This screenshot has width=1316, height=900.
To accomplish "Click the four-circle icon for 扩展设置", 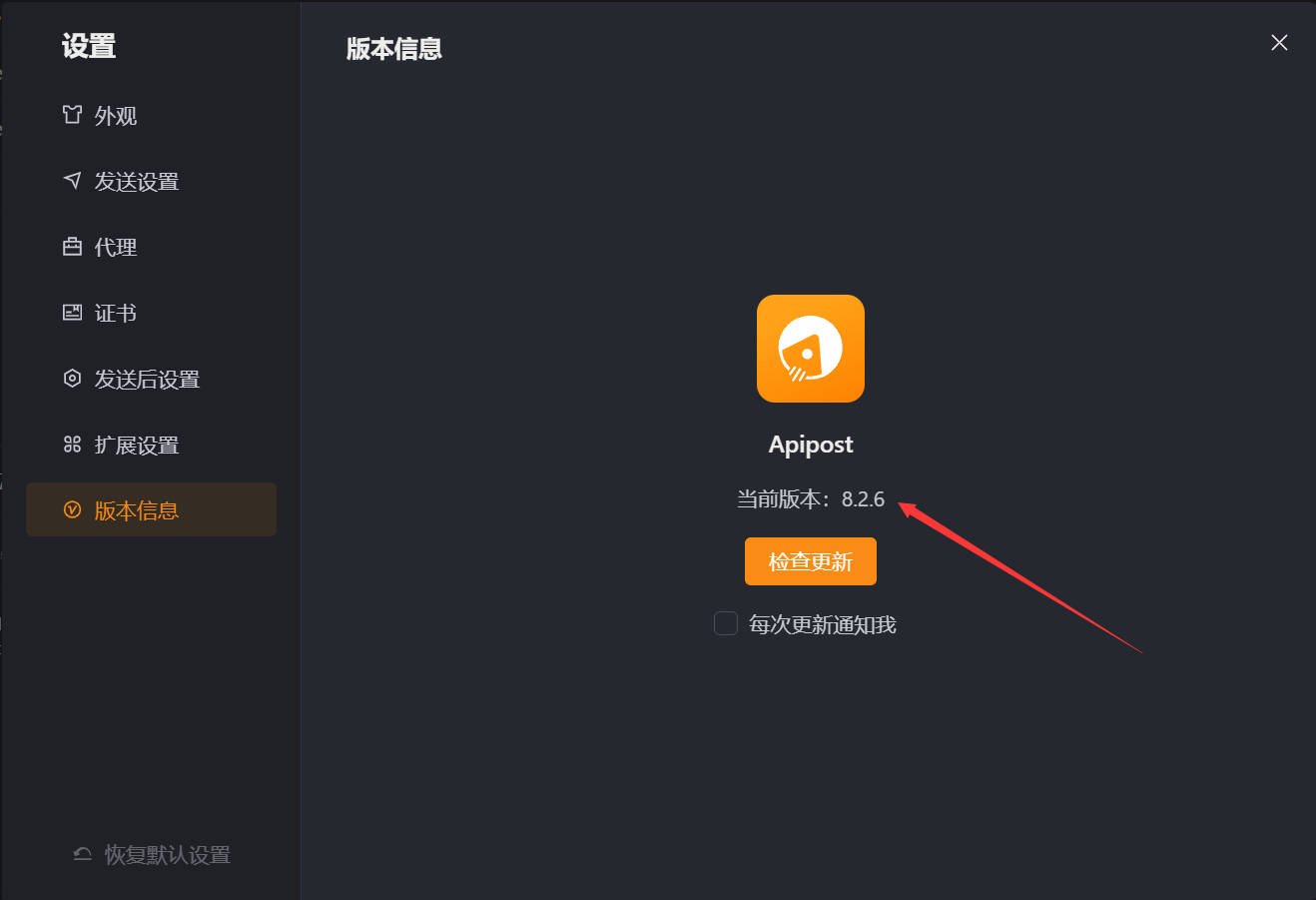I will pos(72,445).
